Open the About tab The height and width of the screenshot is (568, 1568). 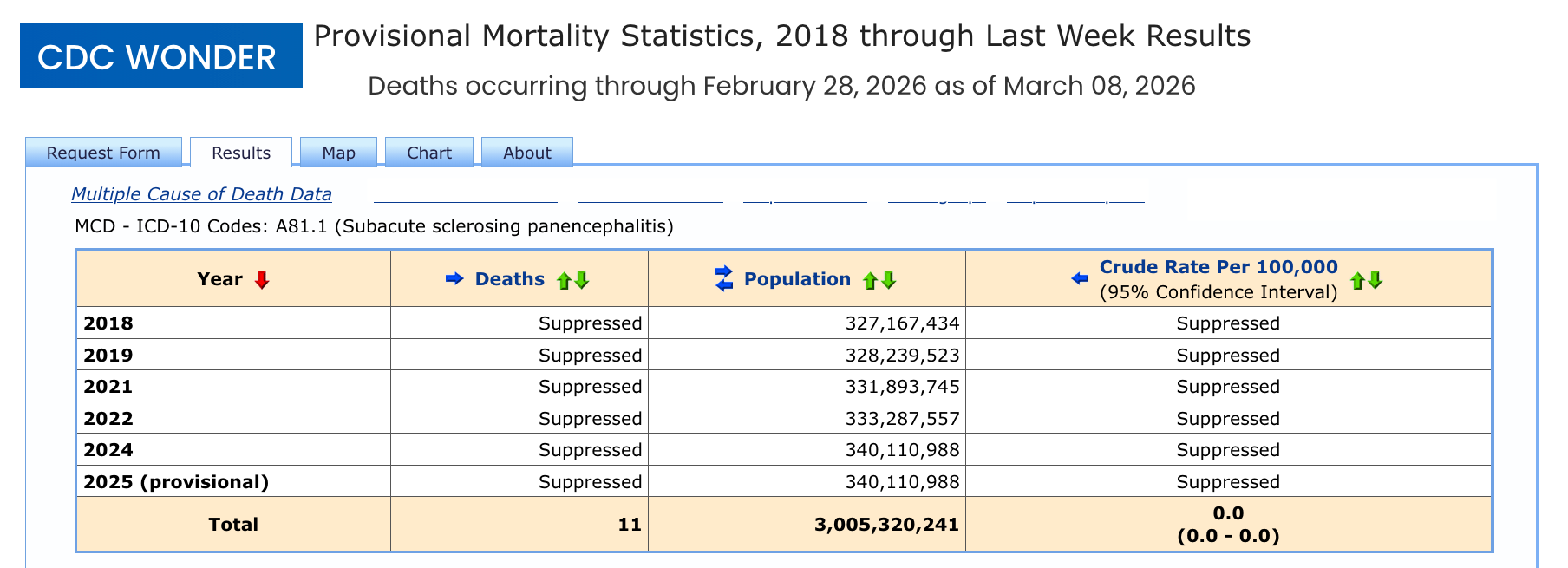point(527,153)
